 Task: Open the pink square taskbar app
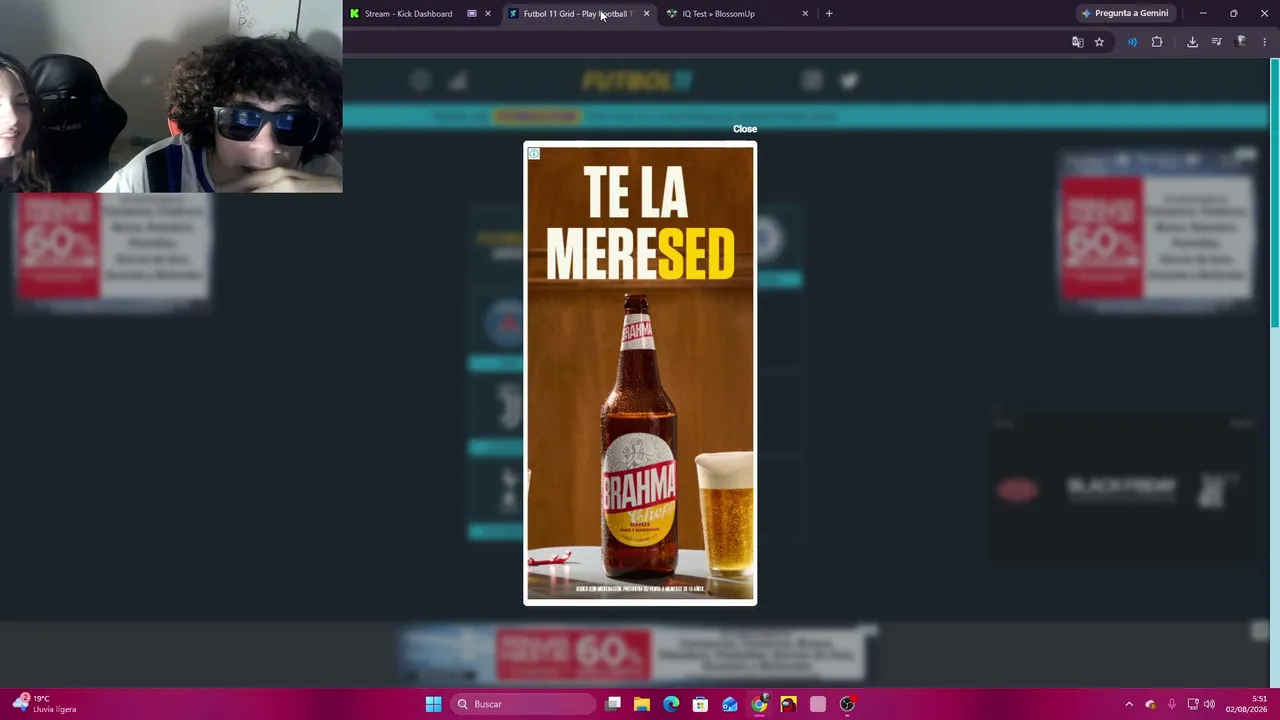818,704
